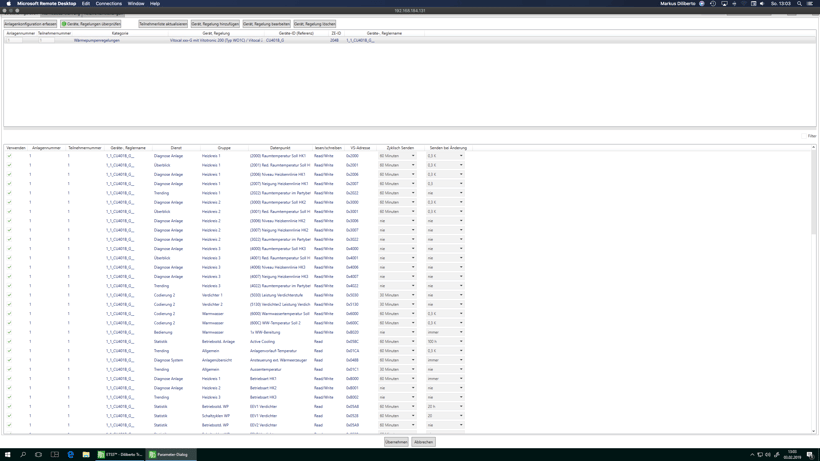Open the Edit menu
The image size is (820, 461).
(x=86, y=4)
